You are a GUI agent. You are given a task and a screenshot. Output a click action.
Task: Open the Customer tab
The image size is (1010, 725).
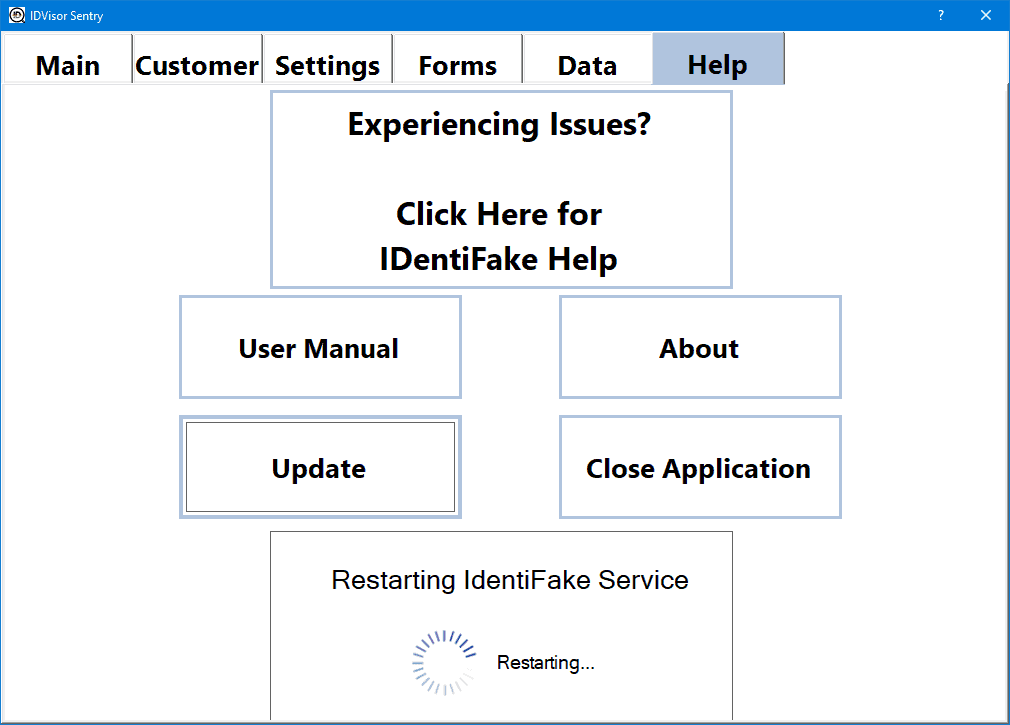197,59
